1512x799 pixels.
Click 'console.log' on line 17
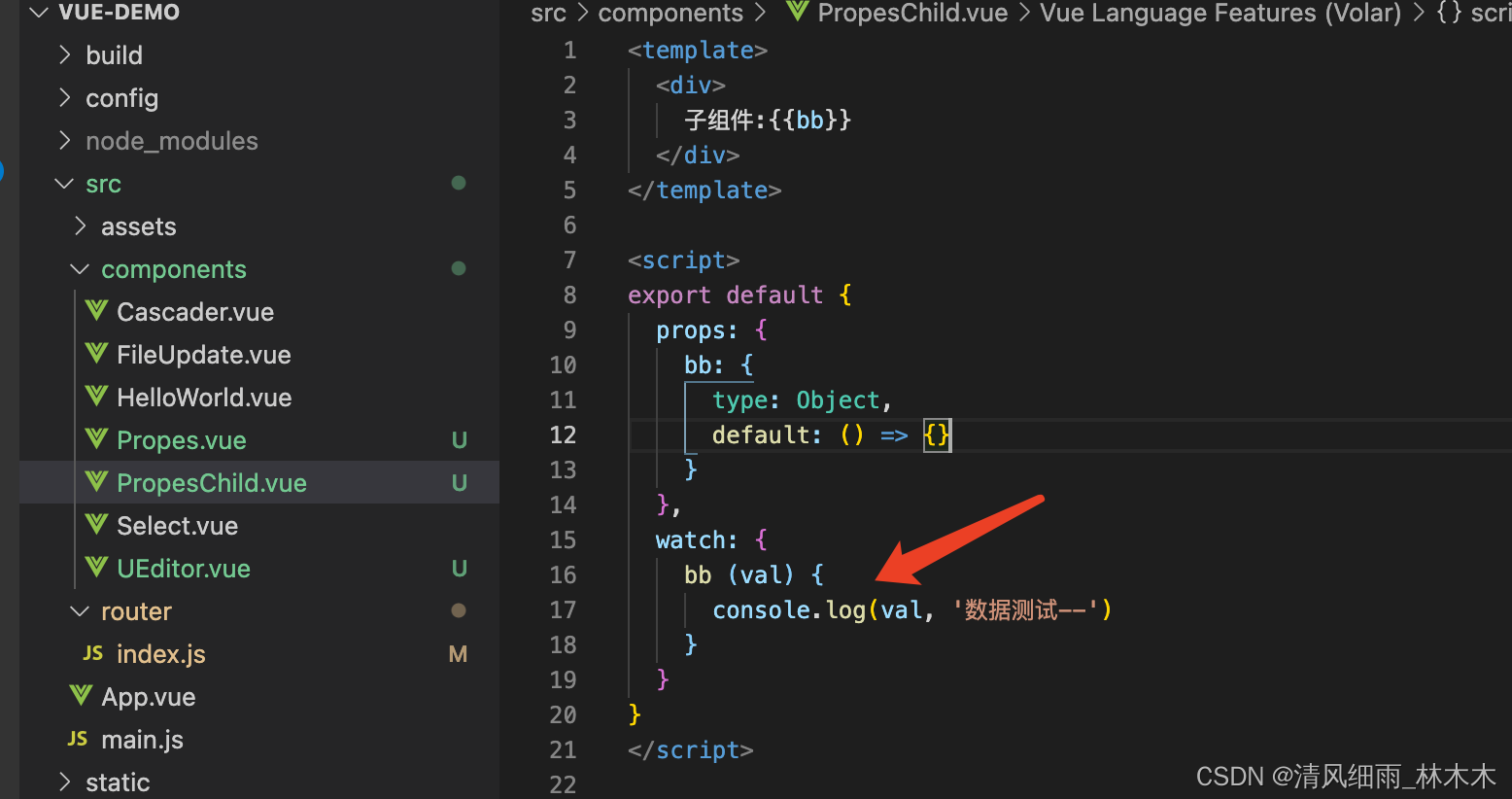point(789,610)
